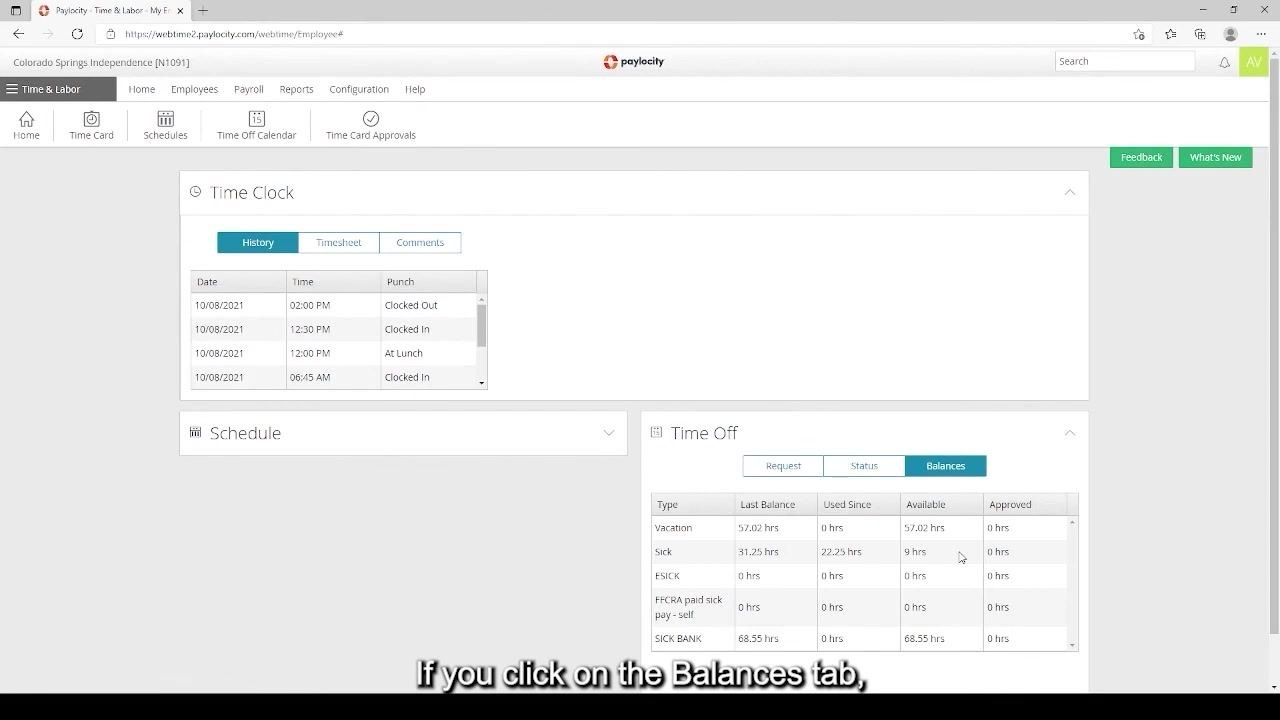Open the Time Card icon
The height and width of the screenshot is (720, 1280).
(x=91, y=125)
